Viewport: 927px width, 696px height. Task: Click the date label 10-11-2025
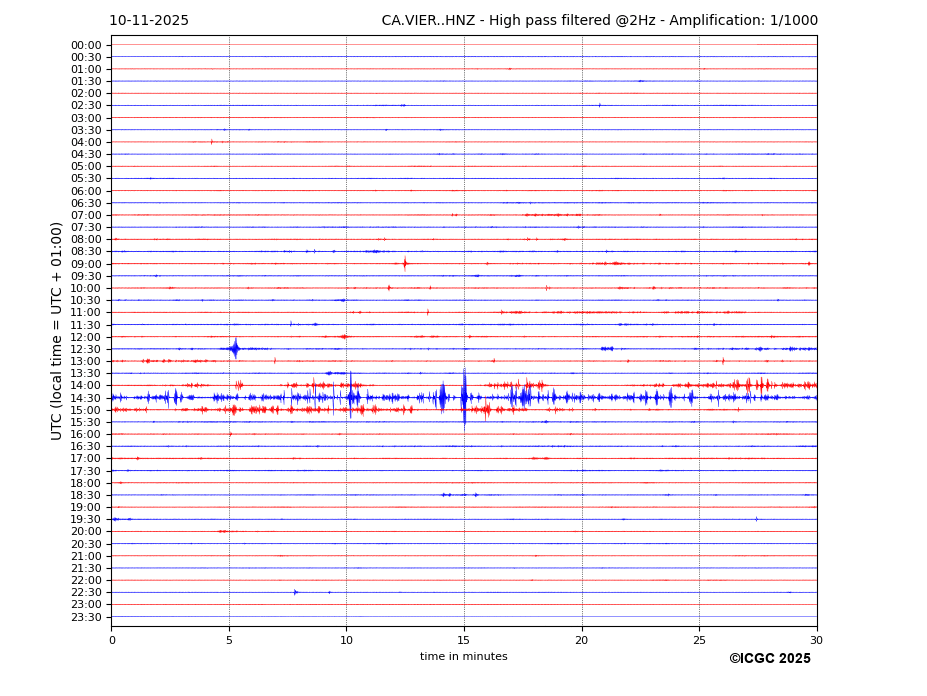click(x=148, y=21)
